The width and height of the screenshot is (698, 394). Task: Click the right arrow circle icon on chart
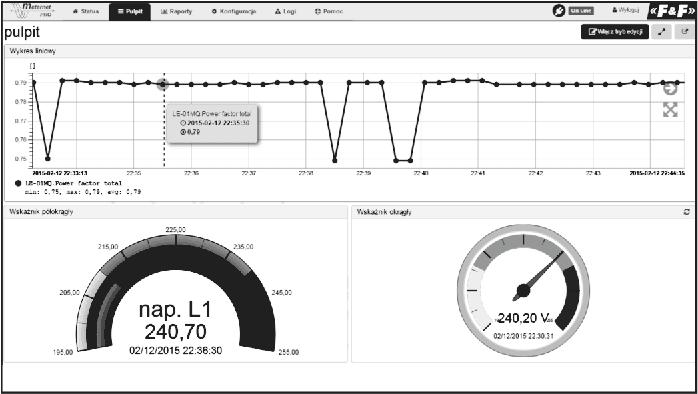(670, 89)
